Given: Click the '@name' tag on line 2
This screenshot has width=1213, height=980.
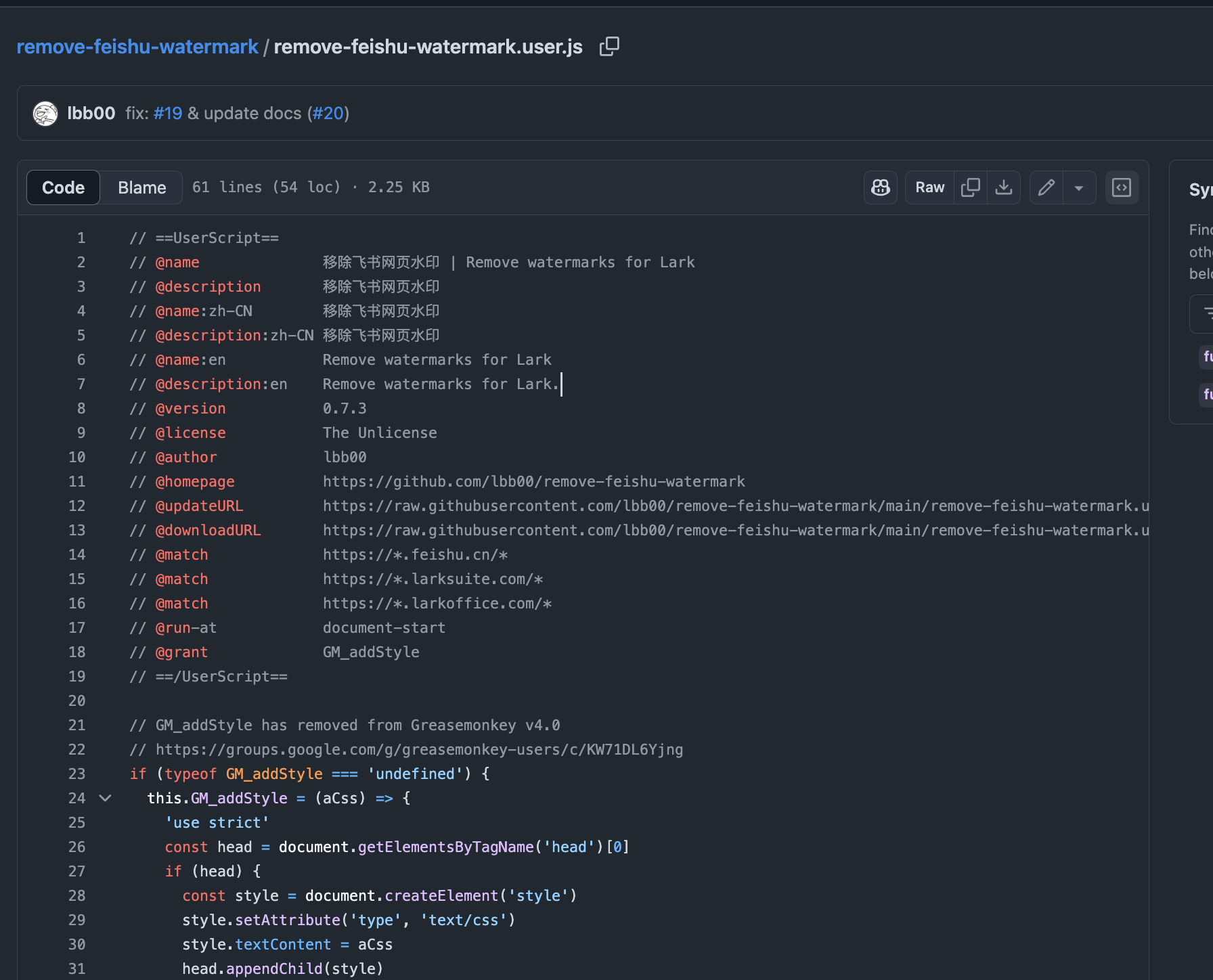Looking at the screenshot, I should pos(177,263).
